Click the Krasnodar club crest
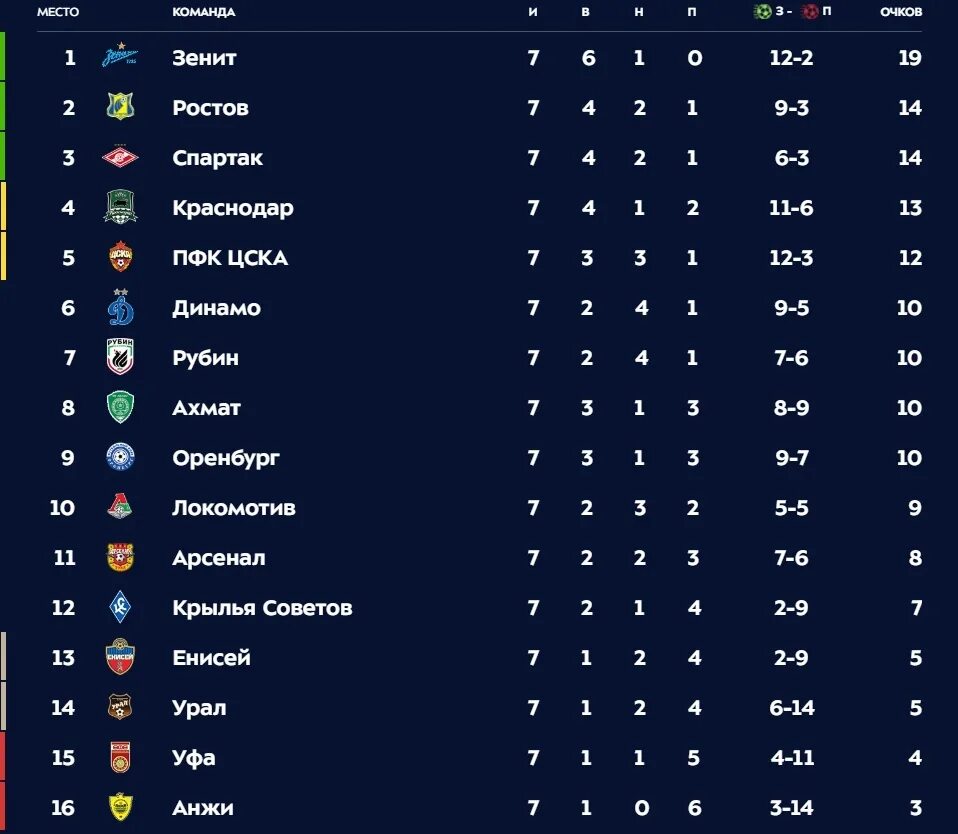 click(x=120, y=208)
